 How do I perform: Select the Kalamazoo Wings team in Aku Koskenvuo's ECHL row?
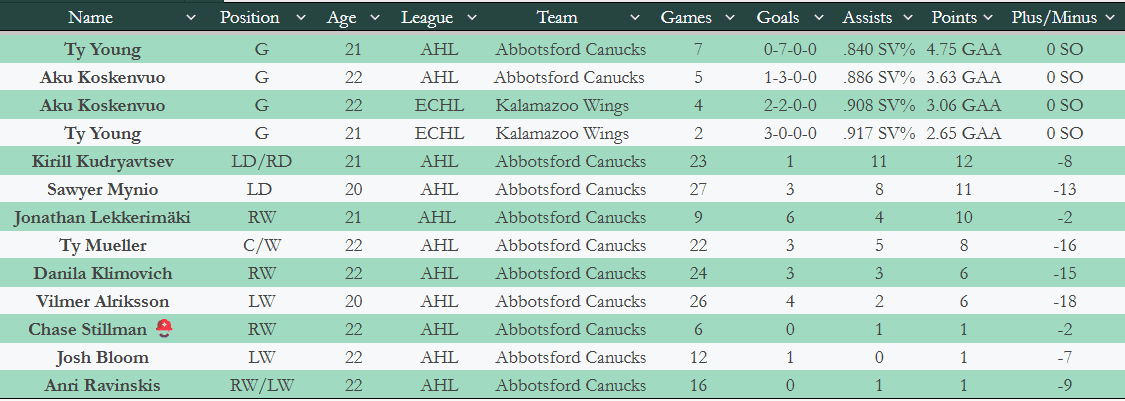point(560,106)
